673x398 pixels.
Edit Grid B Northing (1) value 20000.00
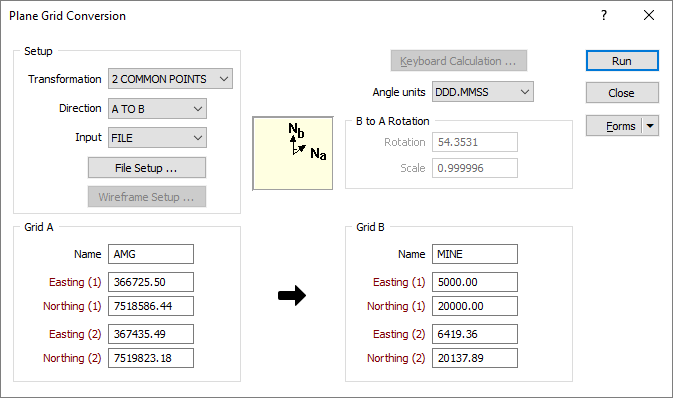475,306
